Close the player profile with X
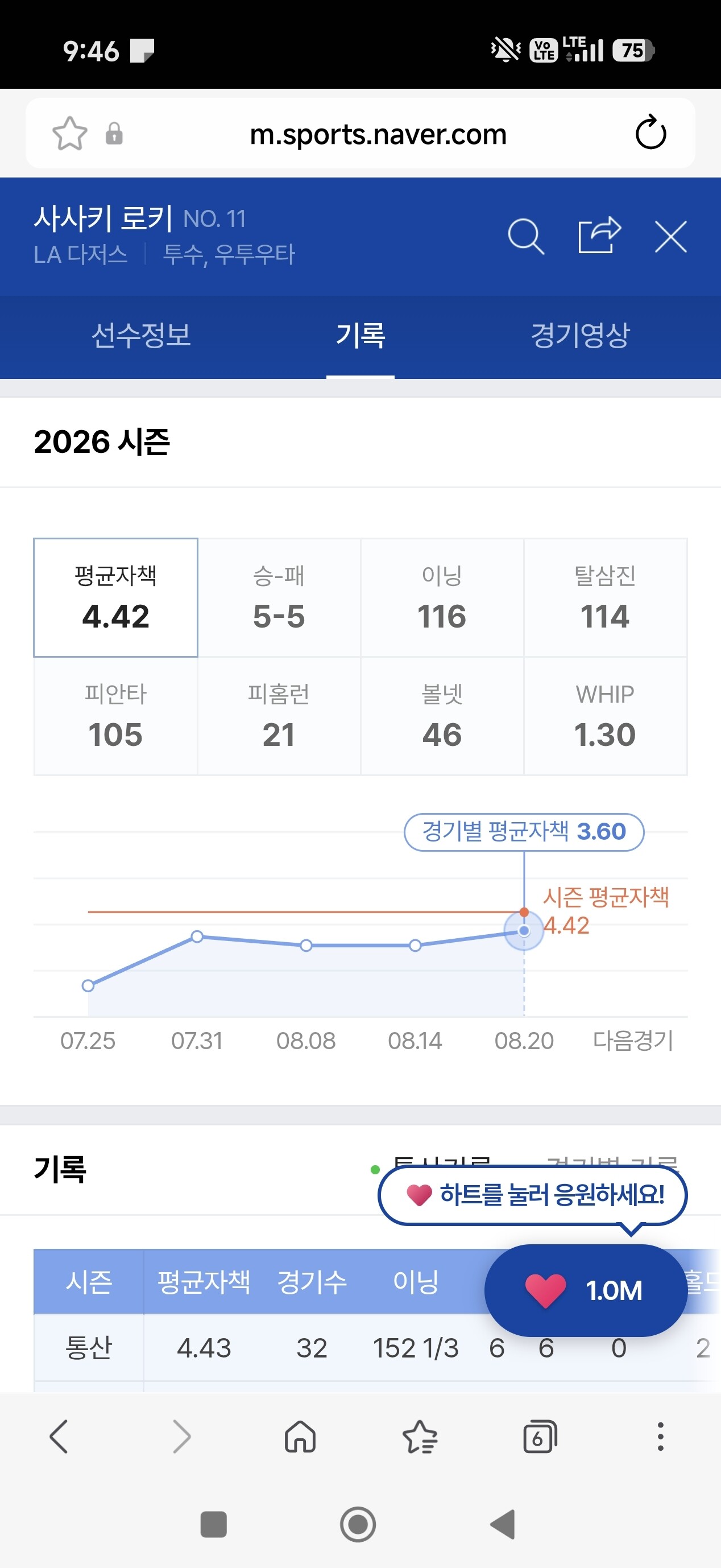This screenshot has height=1568, width=721. [x=670, y=236]
